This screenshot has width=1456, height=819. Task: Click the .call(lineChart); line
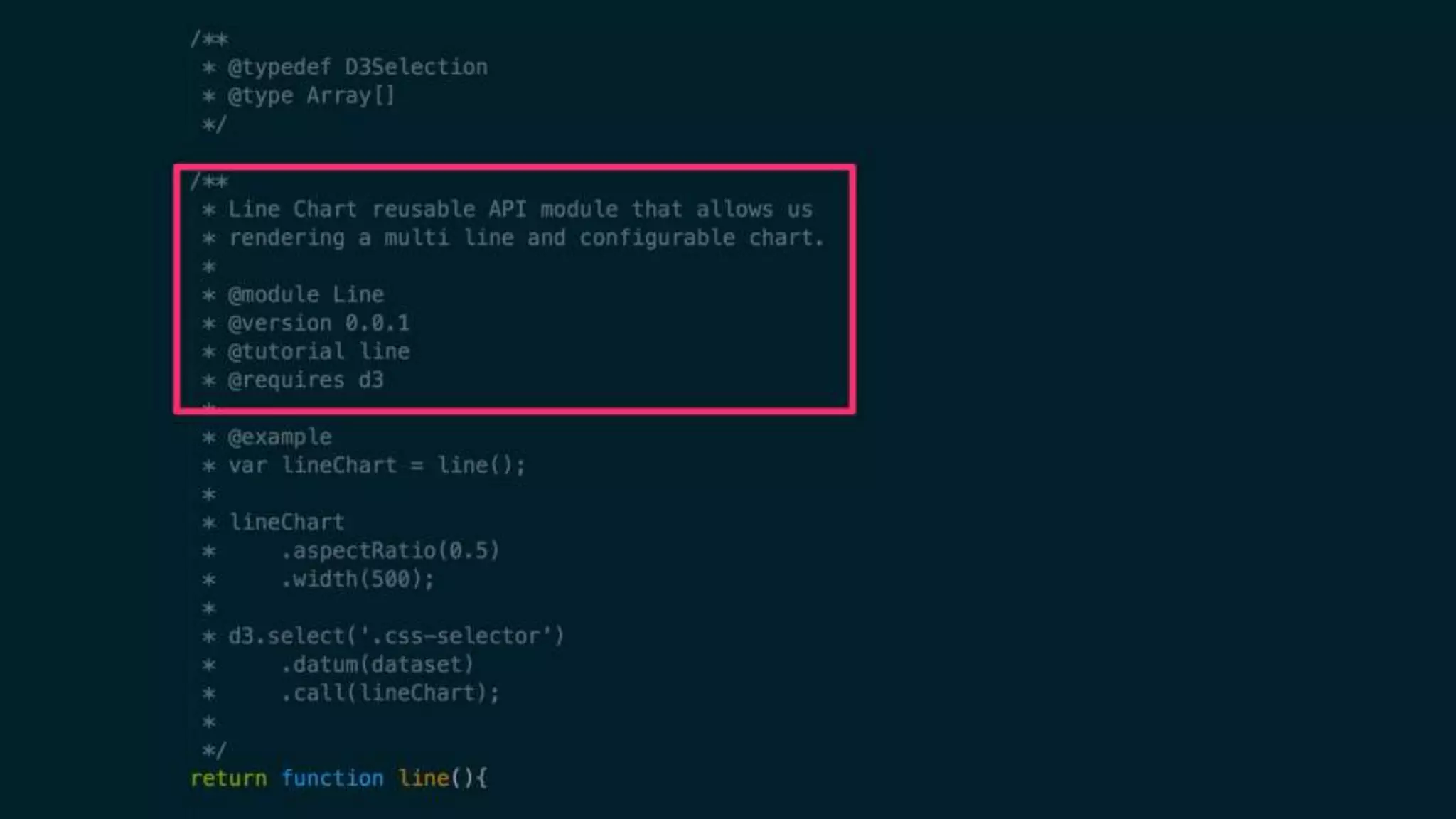390,692
